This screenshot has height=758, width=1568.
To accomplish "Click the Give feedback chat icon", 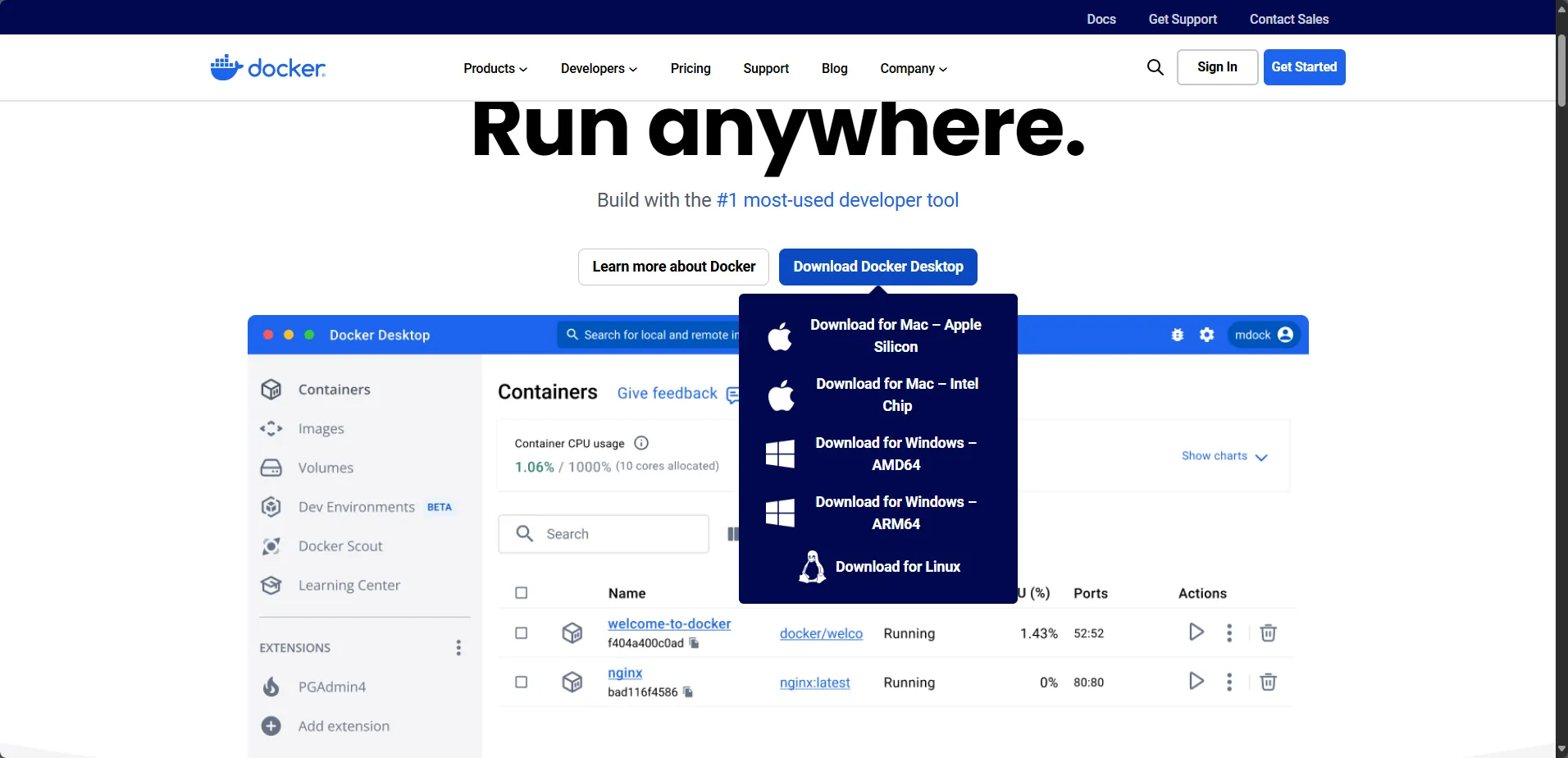I will click(733, 395).
